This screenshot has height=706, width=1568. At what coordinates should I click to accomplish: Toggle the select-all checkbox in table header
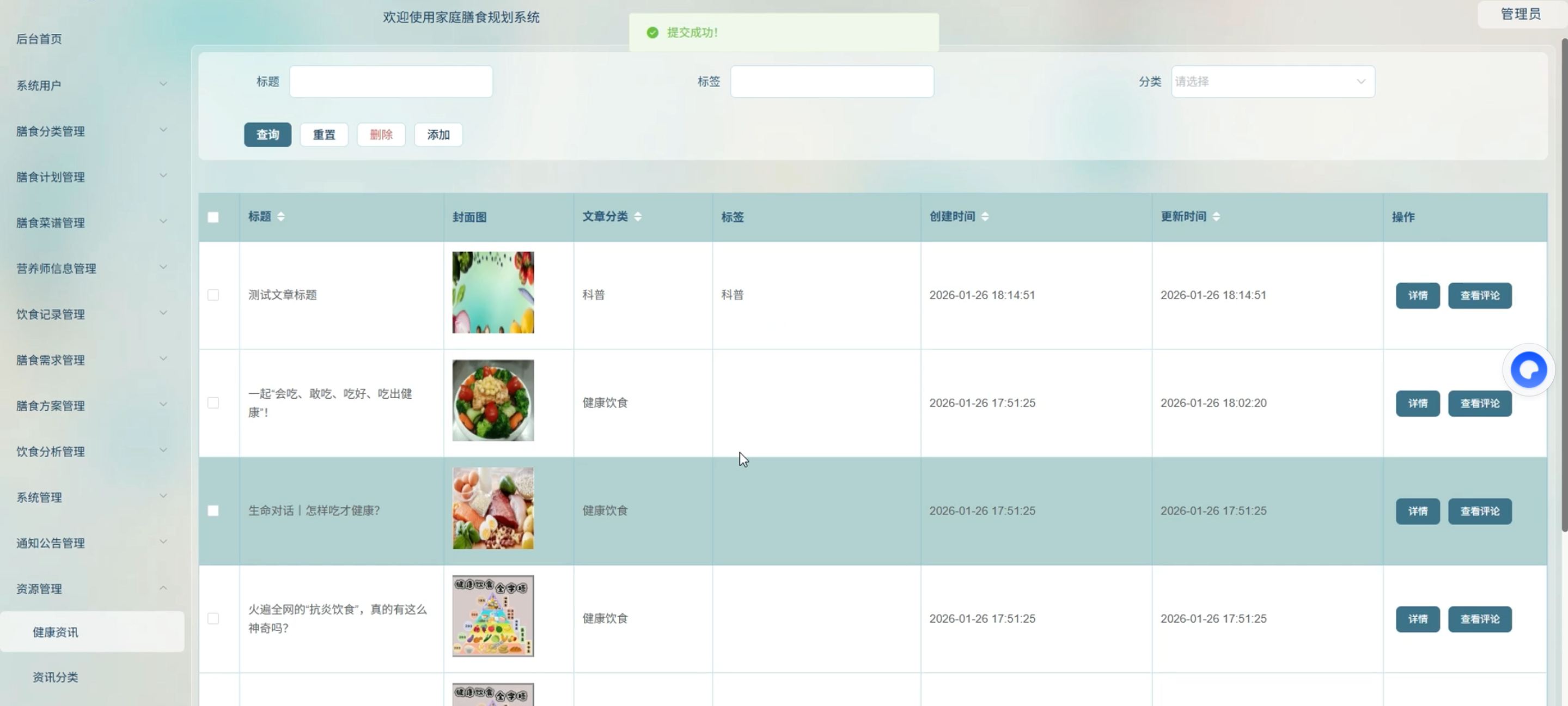coord(213,217)
